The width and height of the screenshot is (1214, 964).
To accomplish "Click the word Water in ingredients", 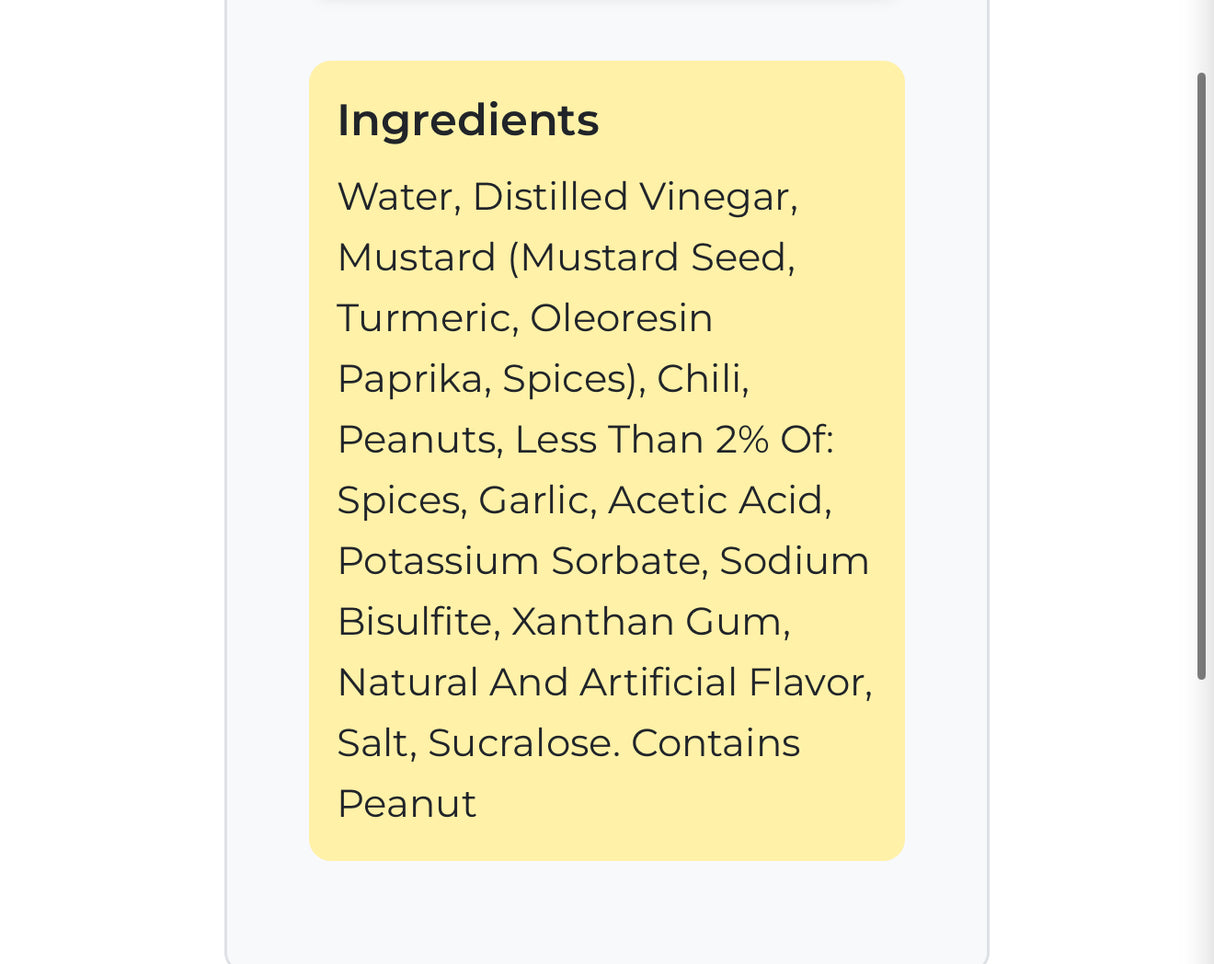I will tap(397, 197).
